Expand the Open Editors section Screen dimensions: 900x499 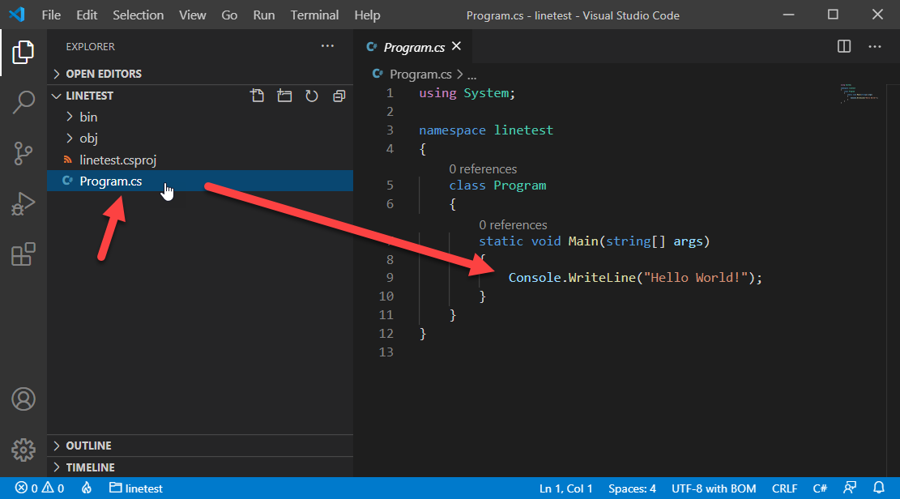pos(103,74)
